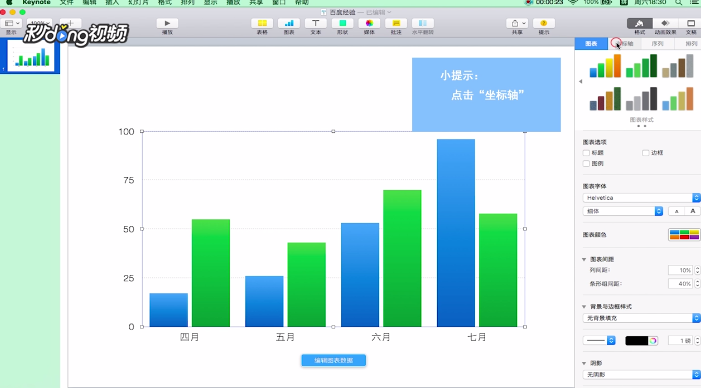Click the document title in the title bar

pyautogui.click(x=342, y=12)
